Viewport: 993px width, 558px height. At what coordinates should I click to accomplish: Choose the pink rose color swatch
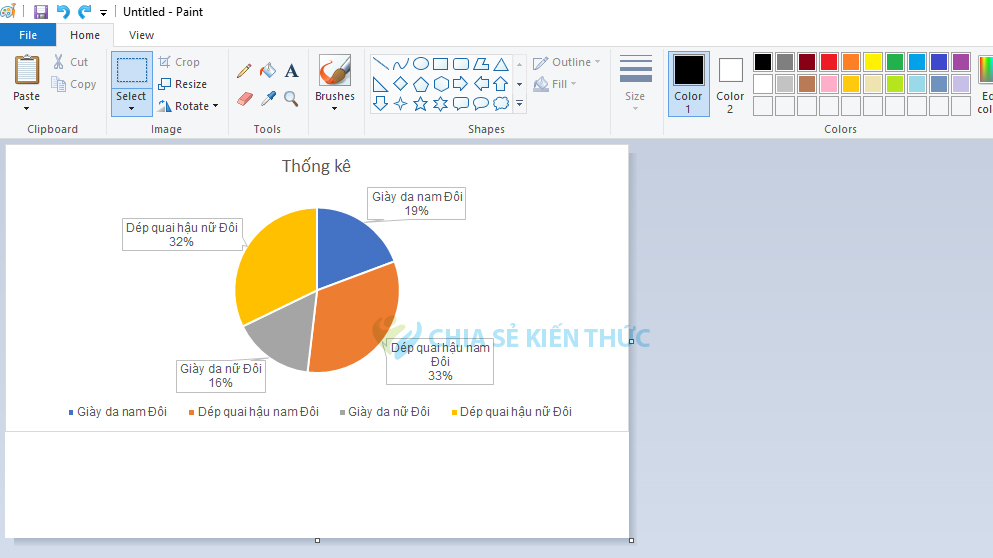pos(829,84)
